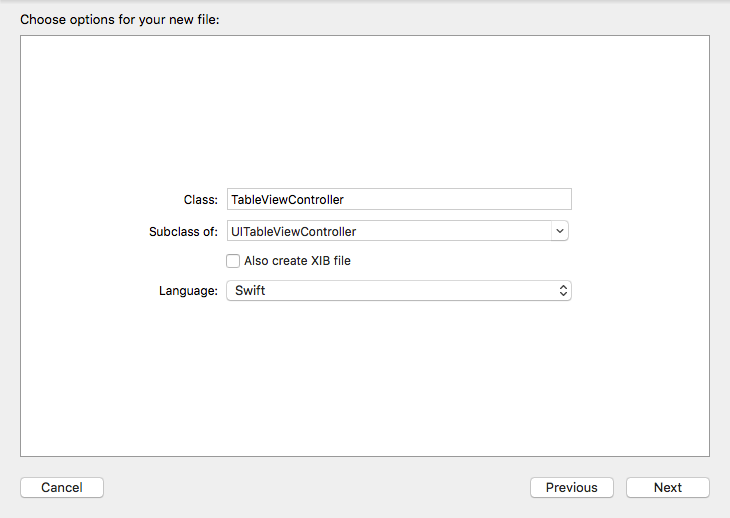
Task: Click gray space between Cancel and Previous buttons
Action: click(316, 488)
